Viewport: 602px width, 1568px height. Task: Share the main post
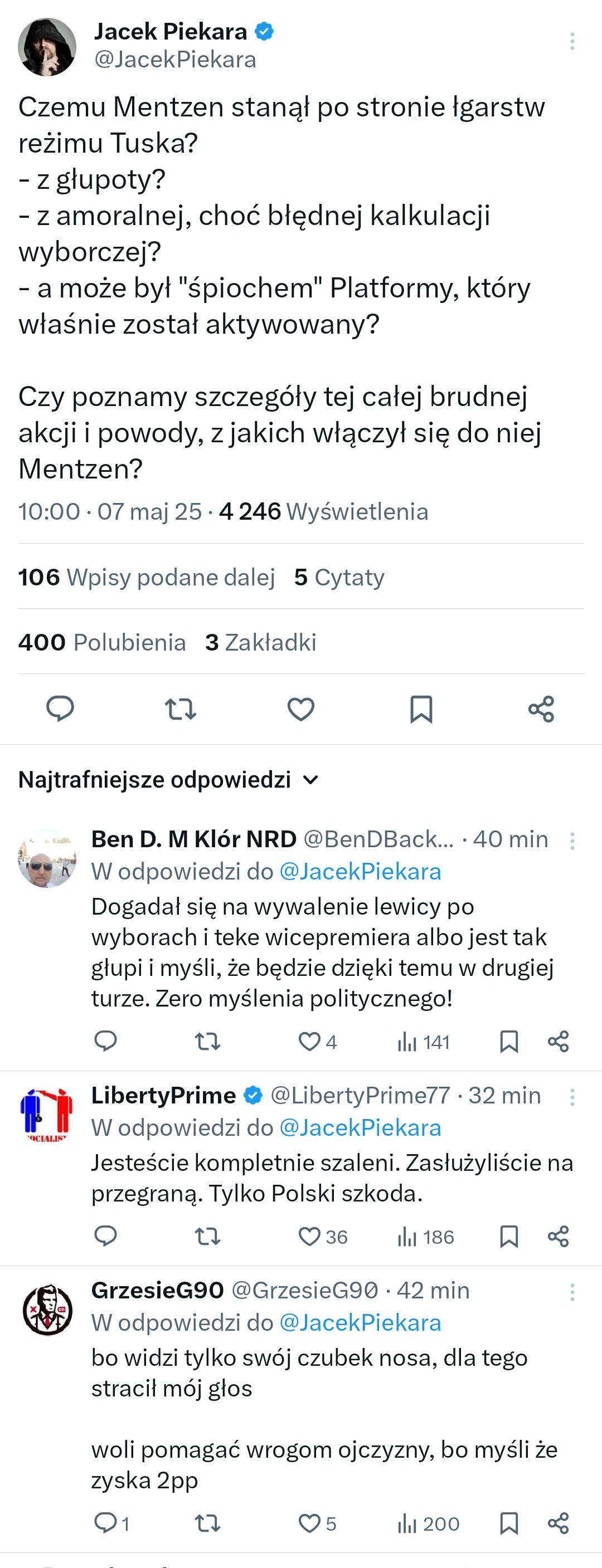pos(541,709)
